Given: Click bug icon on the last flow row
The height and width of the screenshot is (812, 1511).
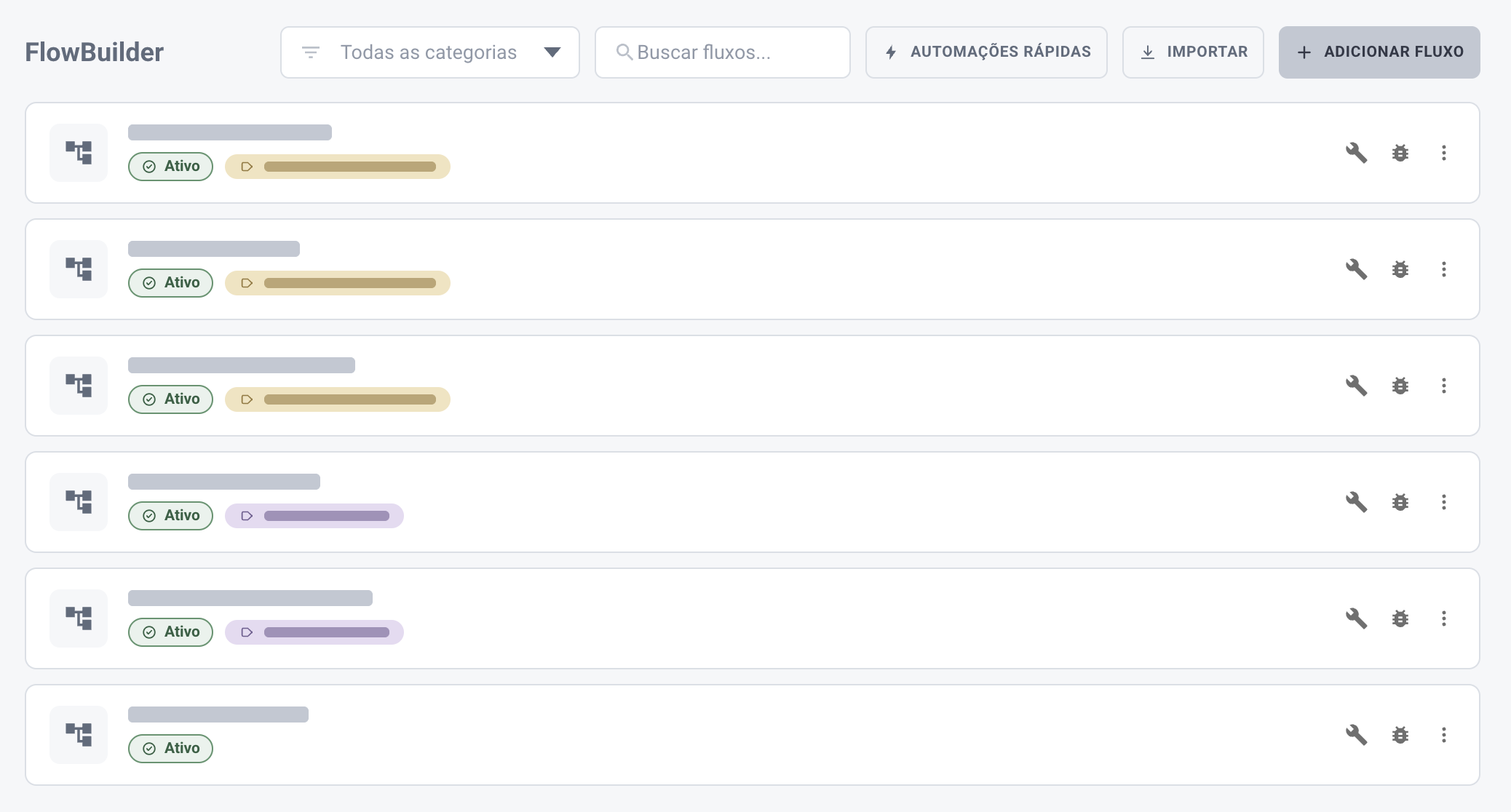Looking at the screenshot, I should tap(1400, 735).
